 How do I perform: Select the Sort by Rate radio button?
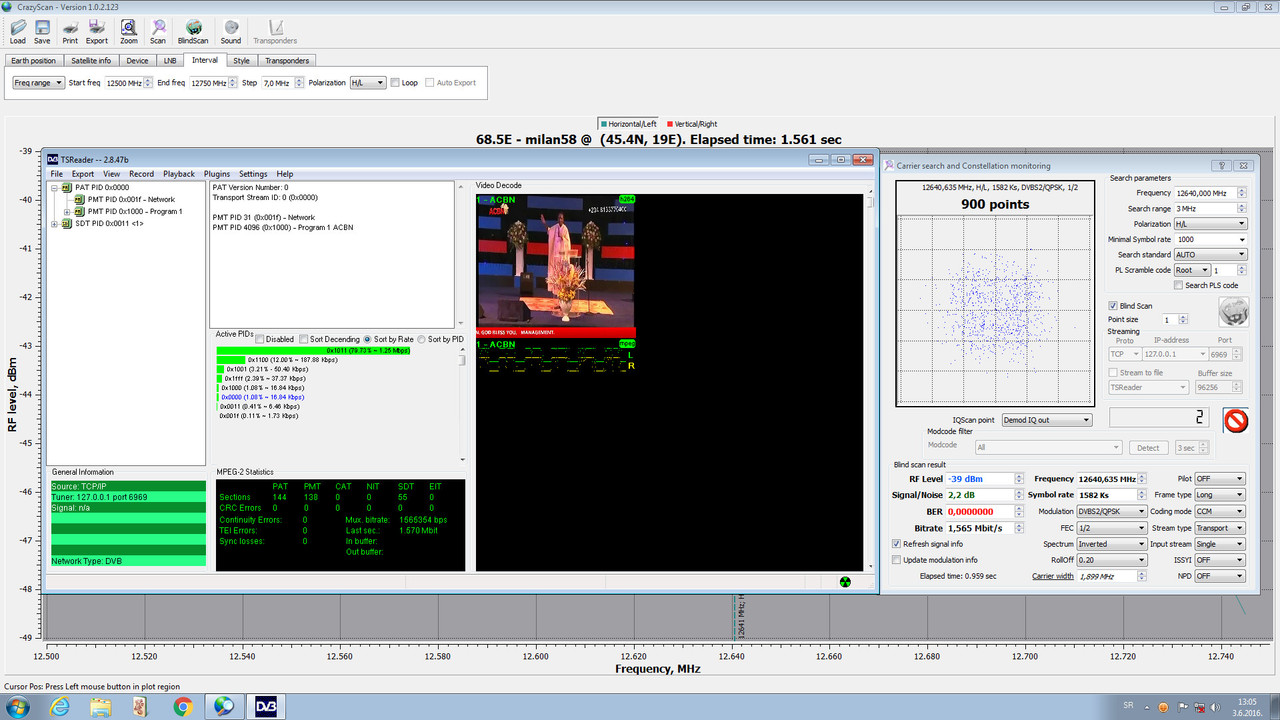[x=368, y=339]
